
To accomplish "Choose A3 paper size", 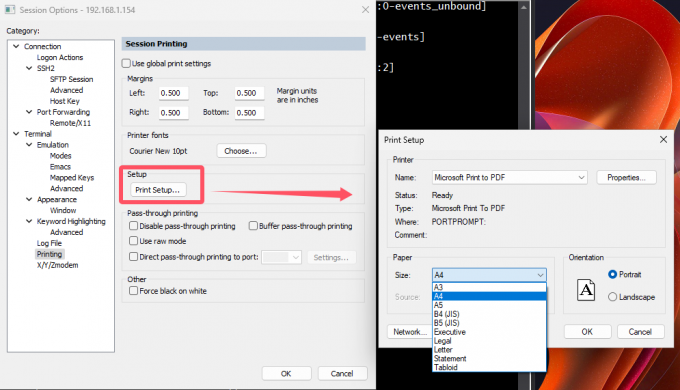I will [489, 287].
